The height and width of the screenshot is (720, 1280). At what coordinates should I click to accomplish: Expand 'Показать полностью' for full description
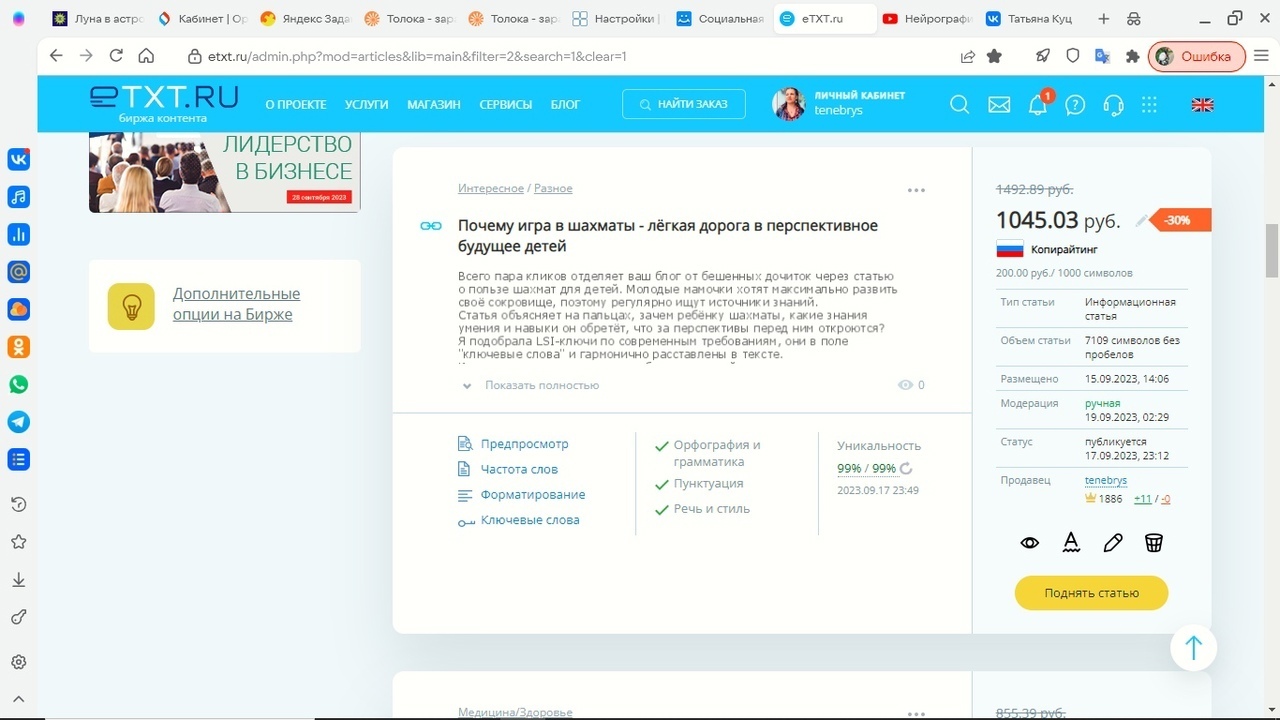[x=540, y=385]
